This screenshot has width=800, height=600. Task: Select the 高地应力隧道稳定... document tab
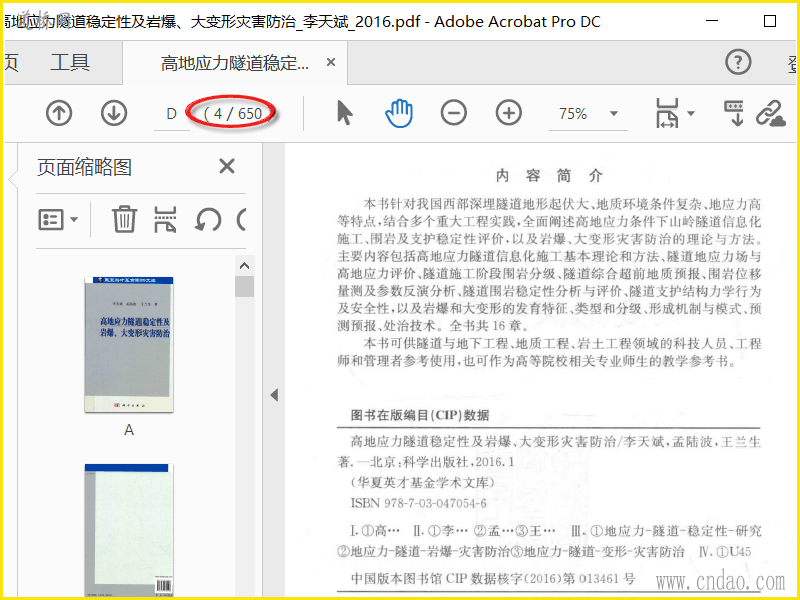[x=235, y=63]
